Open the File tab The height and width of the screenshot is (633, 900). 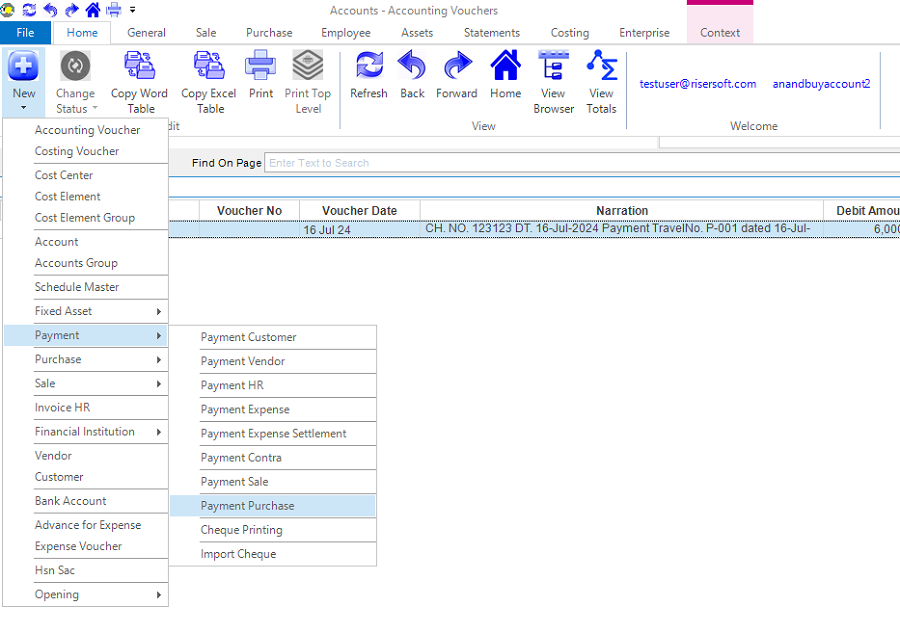25,33
